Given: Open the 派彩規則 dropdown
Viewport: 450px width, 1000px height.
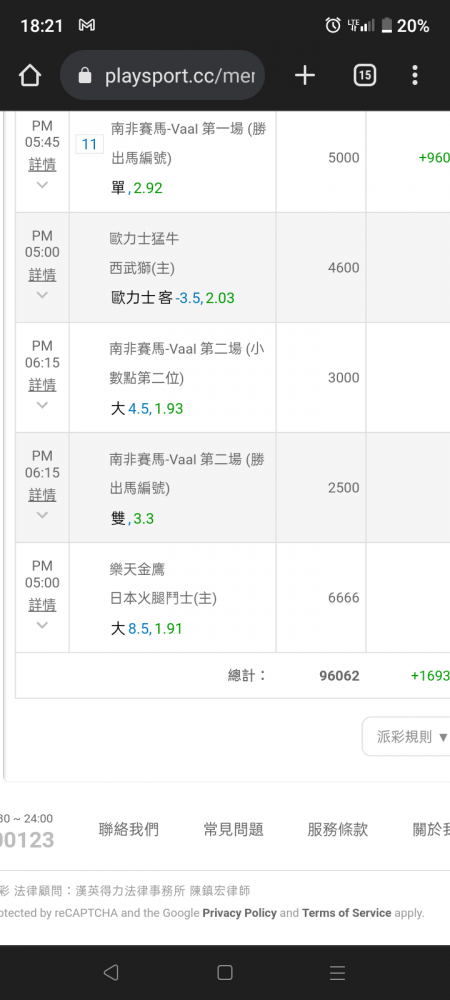Looking at the screenshot, I should (x=408, y=737).
